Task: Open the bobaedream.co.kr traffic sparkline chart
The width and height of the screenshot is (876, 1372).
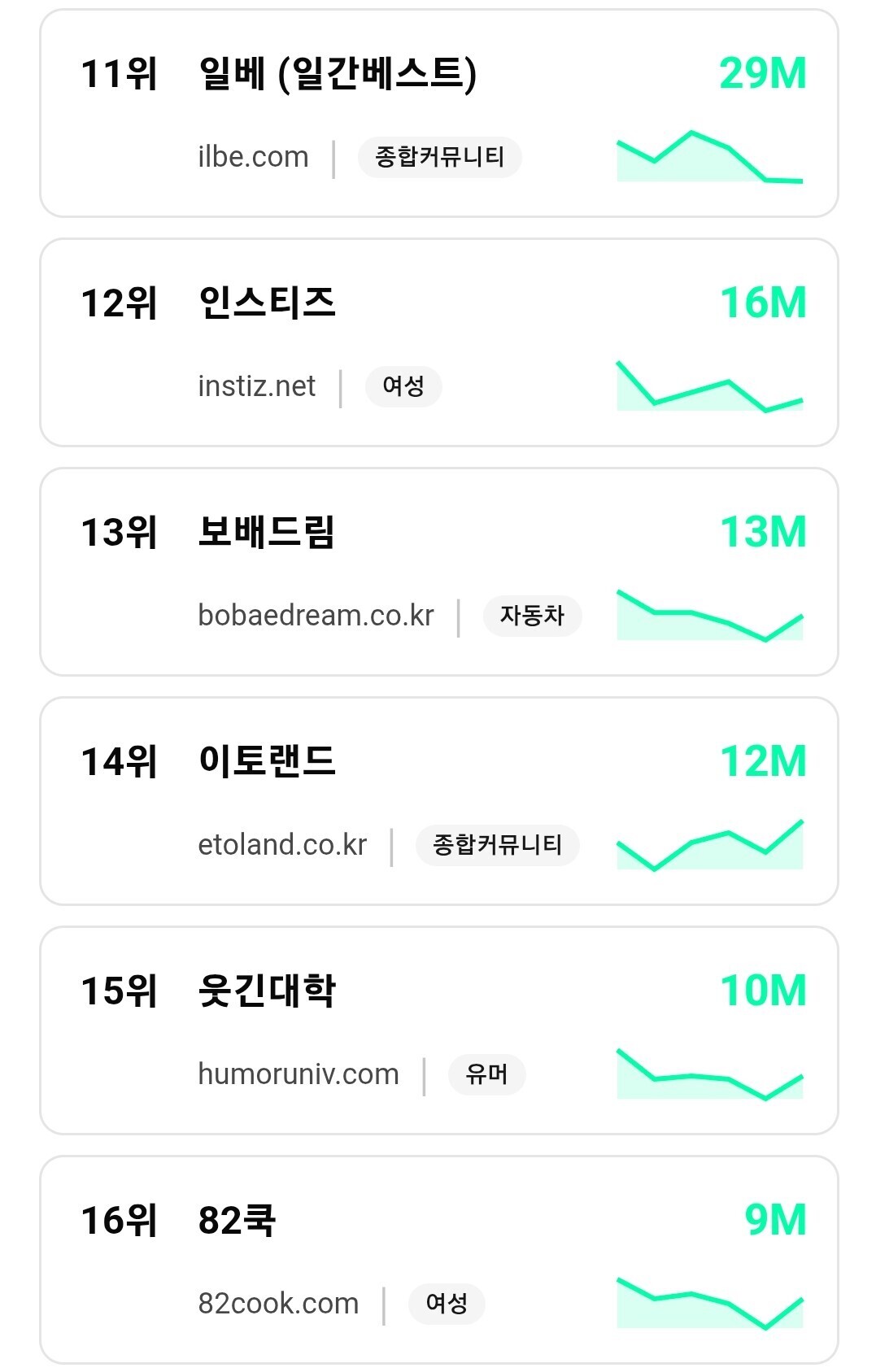Action: (709, 615)
